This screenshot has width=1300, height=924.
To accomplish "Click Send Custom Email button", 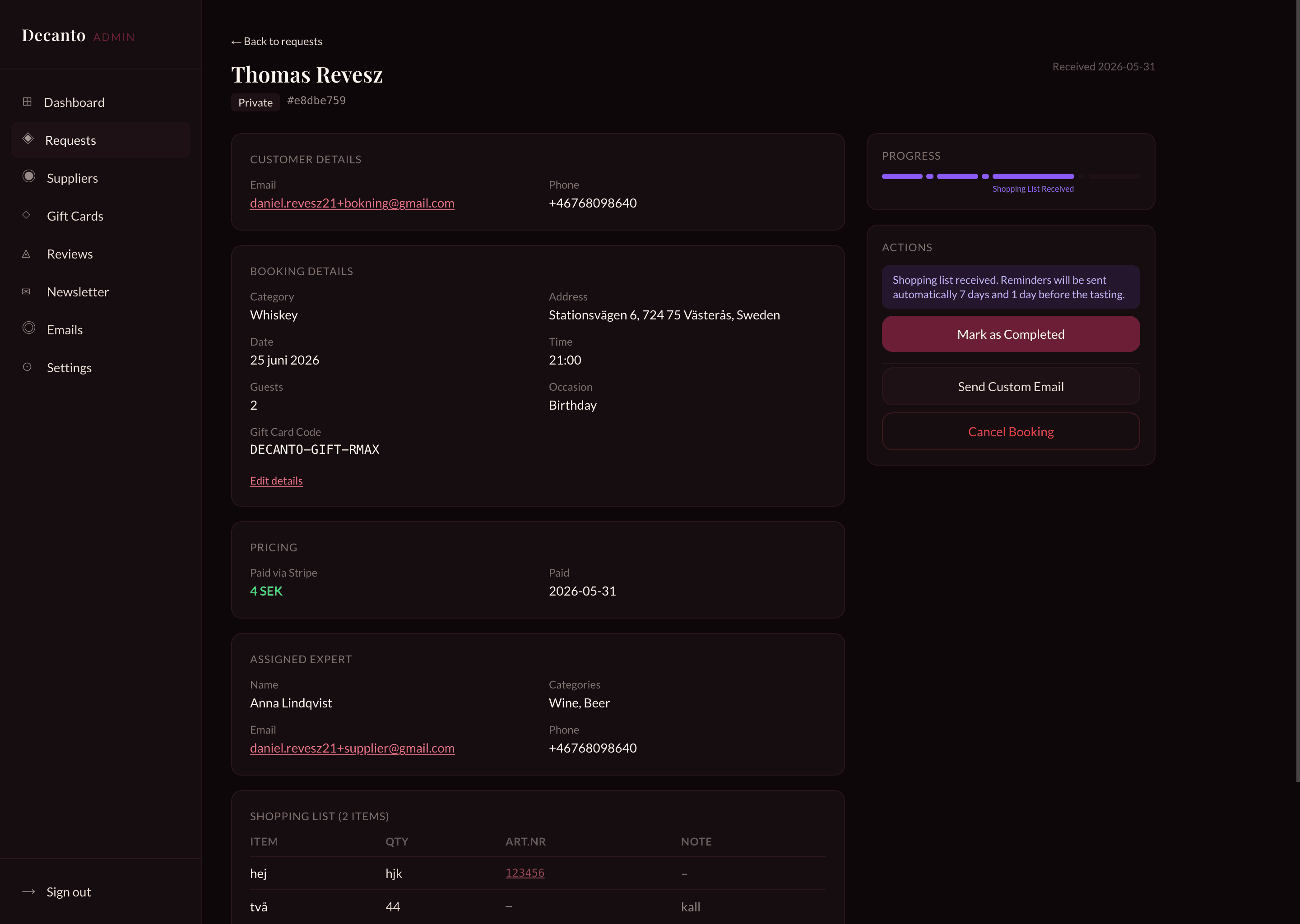I will (x=1010, y=386).
